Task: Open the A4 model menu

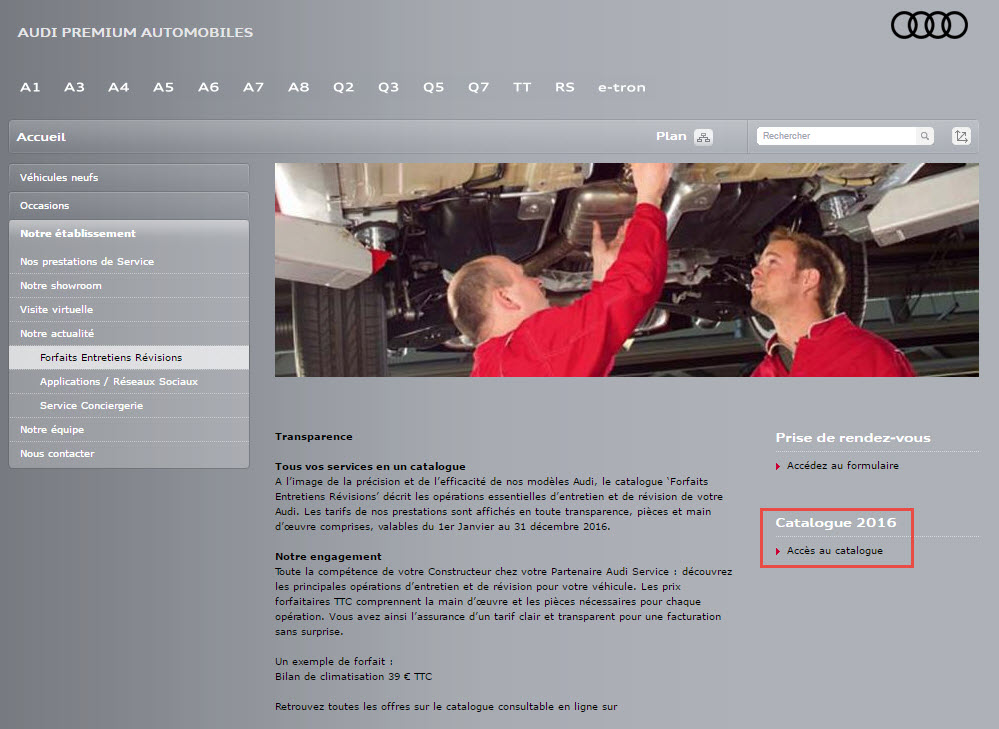Action: [x=119, y=87]
